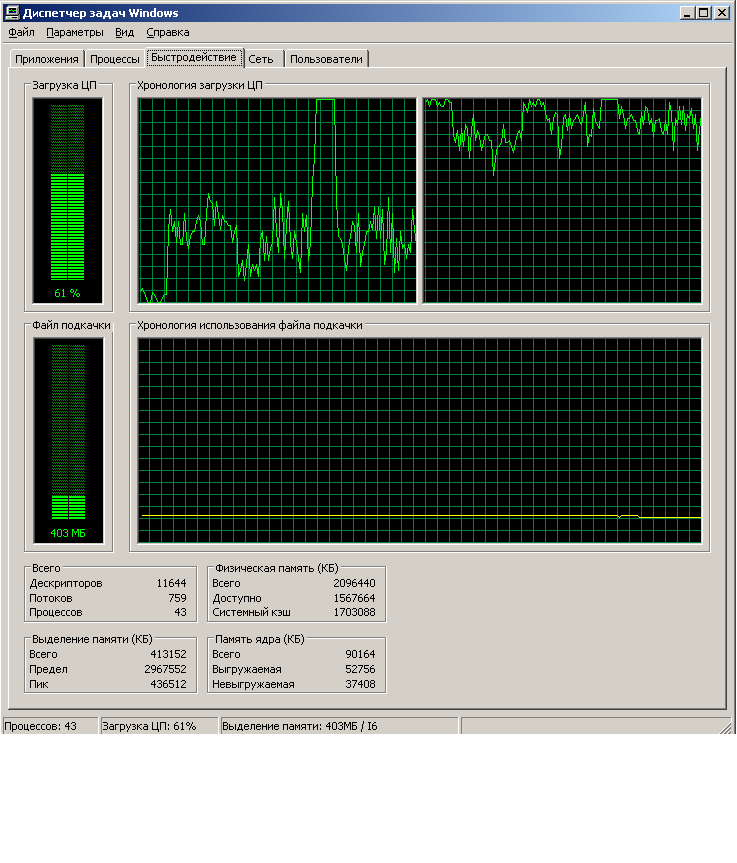Click the Выгружаемая value 52756

coord(361,669)
